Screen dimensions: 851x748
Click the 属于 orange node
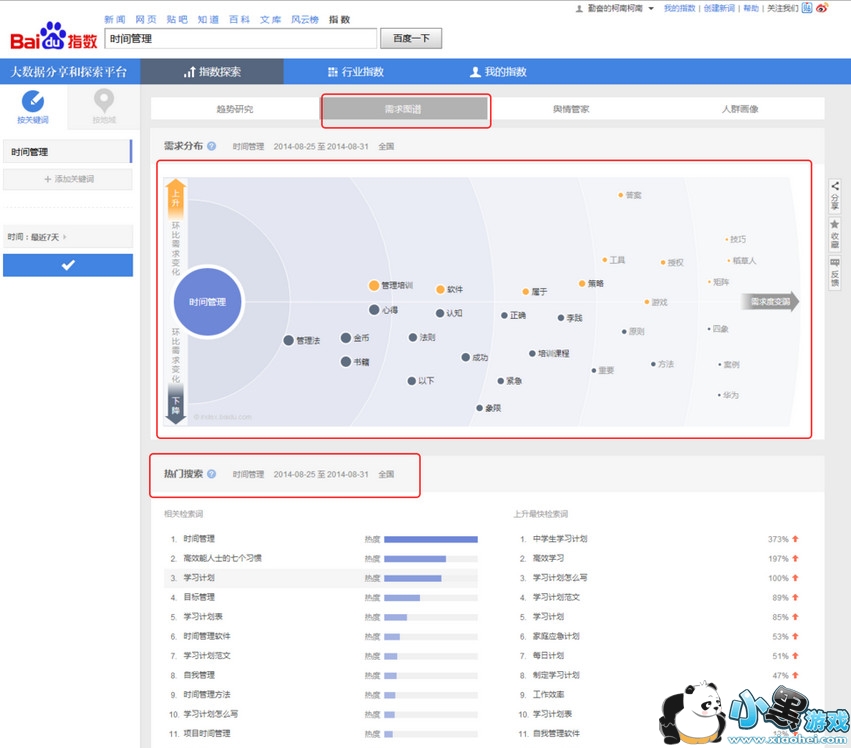pos(525,292)
